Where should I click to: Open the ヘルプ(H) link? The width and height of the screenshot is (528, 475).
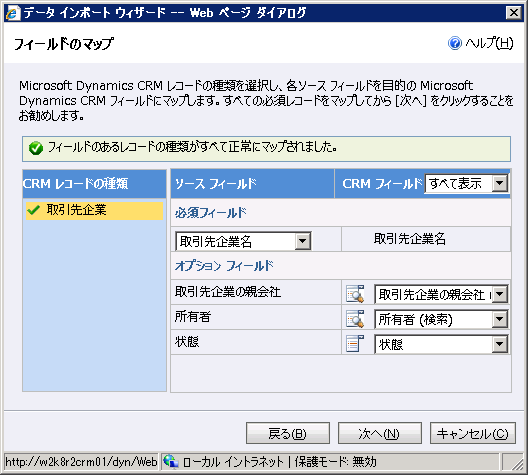[x=489, y=43]
